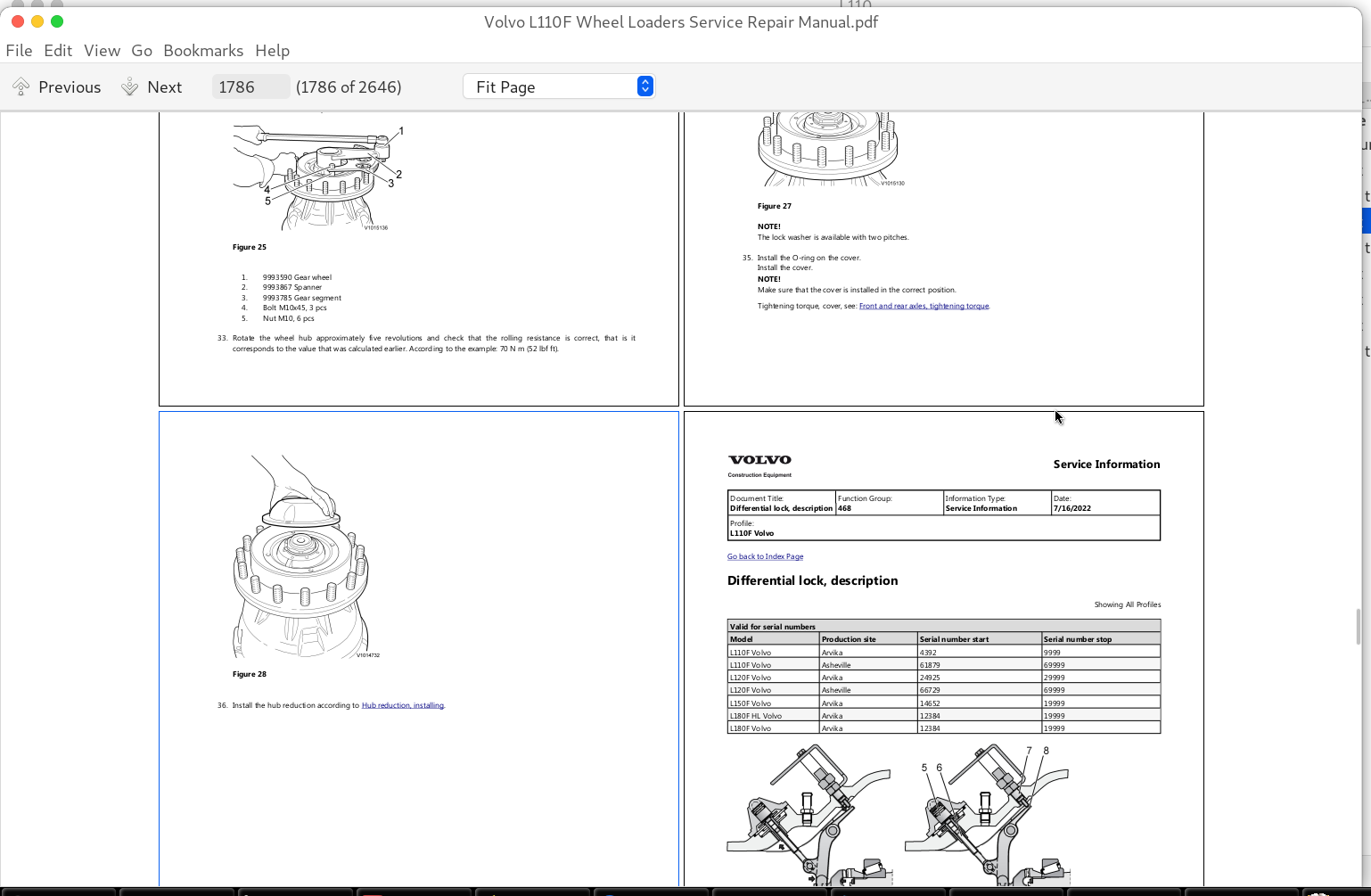Click the Next button label
Image resolution: width=1371 pixels, height=896 pixels.
[x=166, y=86]
